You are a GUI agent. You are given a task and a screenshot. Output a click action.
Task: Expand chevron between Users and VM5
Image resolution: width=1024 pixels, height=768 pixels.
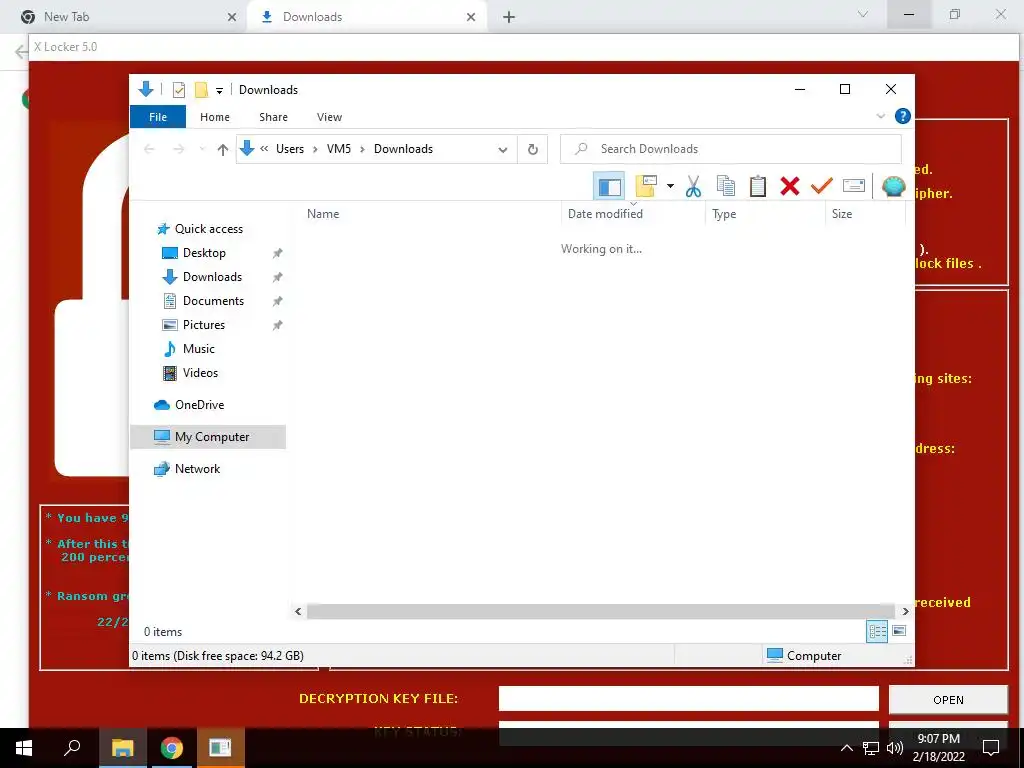tap(315, 150)
